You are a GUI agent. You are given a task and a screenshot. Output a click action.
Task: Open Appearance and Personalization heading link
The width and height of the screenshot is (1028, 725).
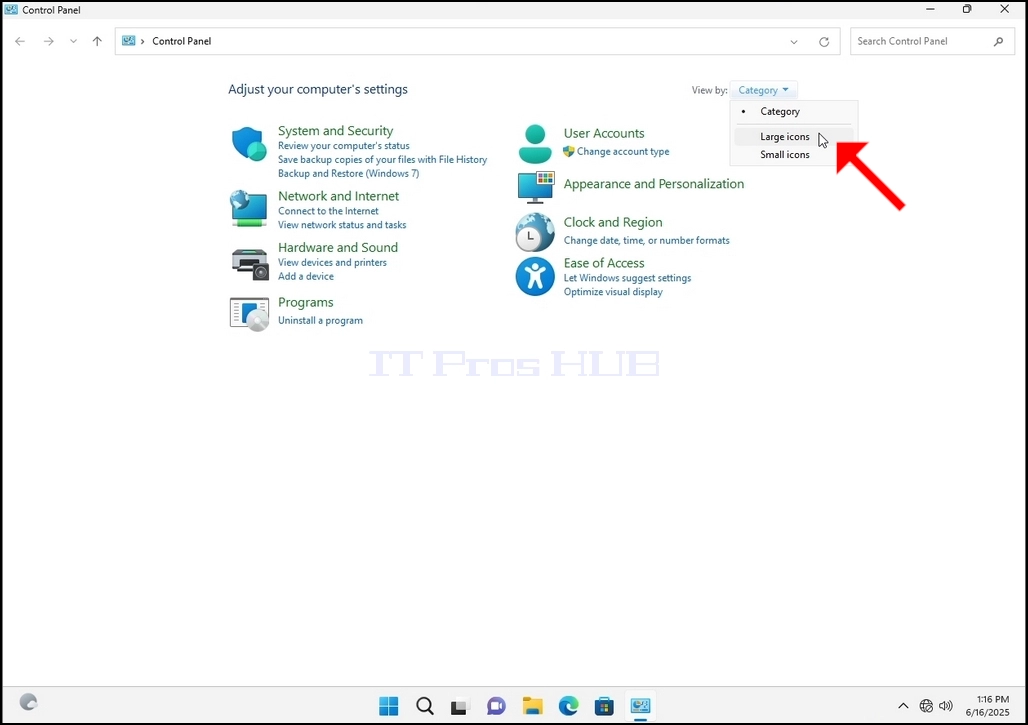click(x=654, y=184)
